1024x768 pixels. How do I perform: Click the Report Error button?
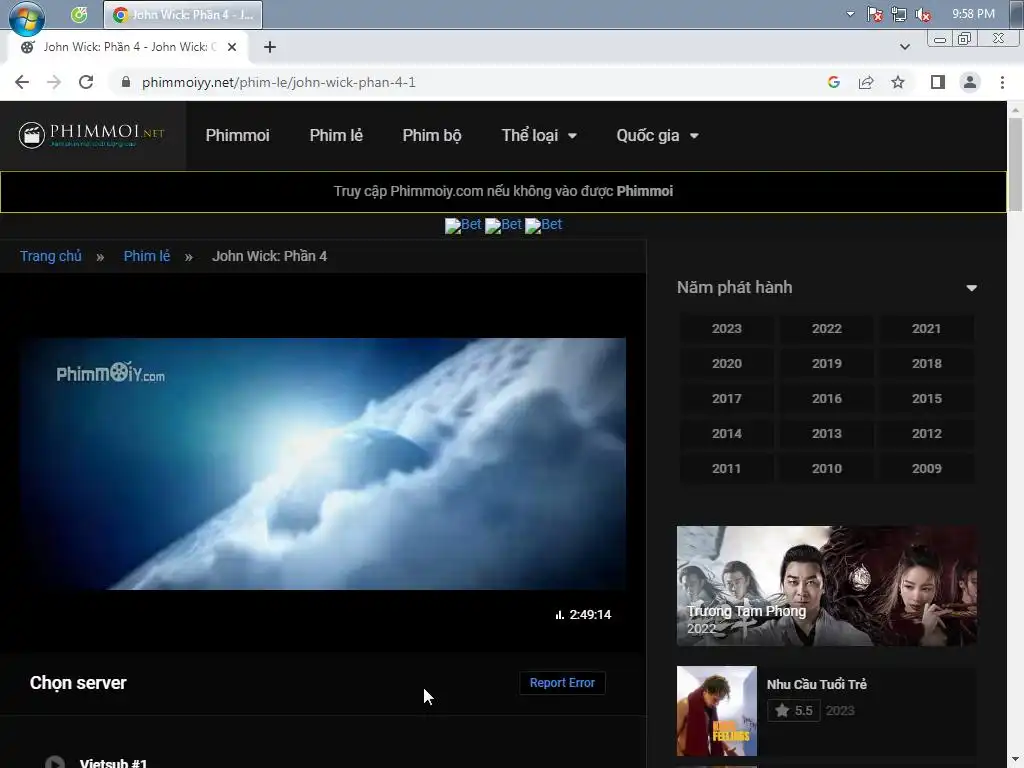(x=562, y=683)
